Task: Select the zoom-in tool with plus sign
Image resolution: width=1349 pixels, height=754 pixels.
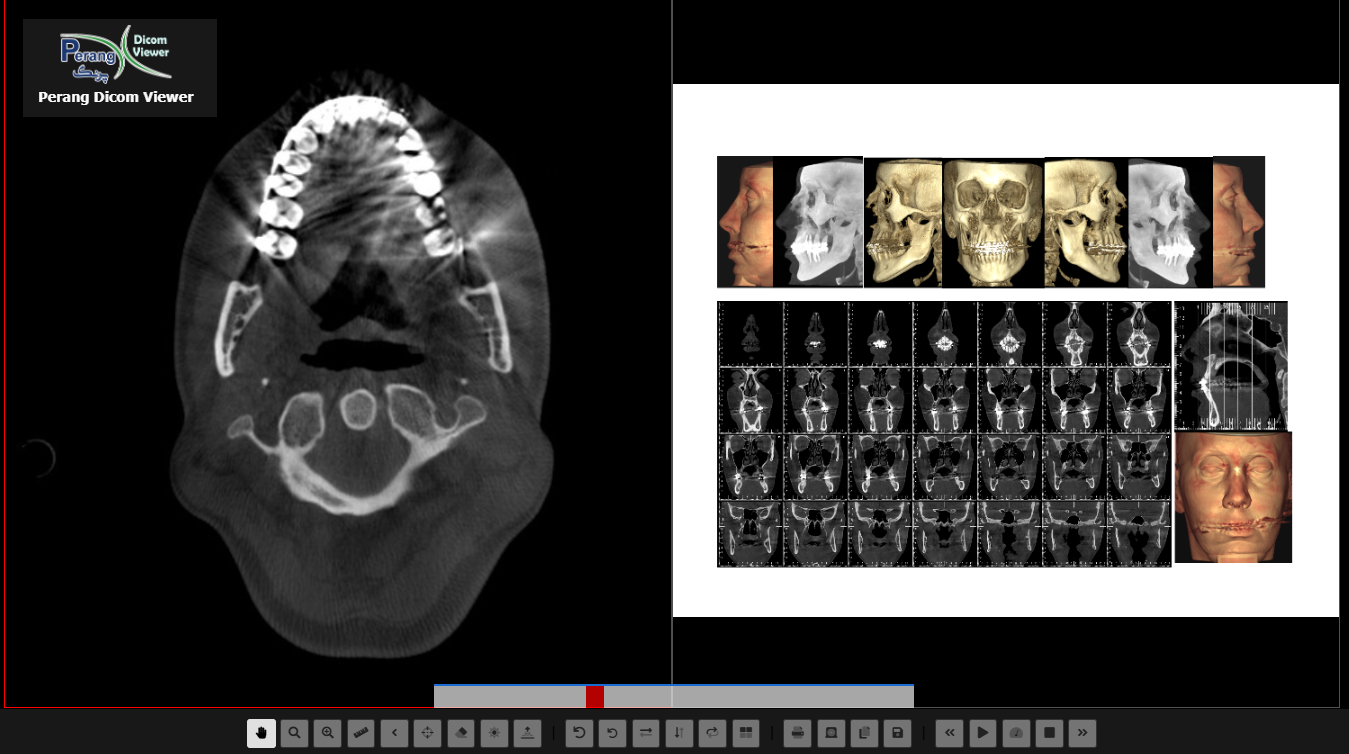Action: 327,733
